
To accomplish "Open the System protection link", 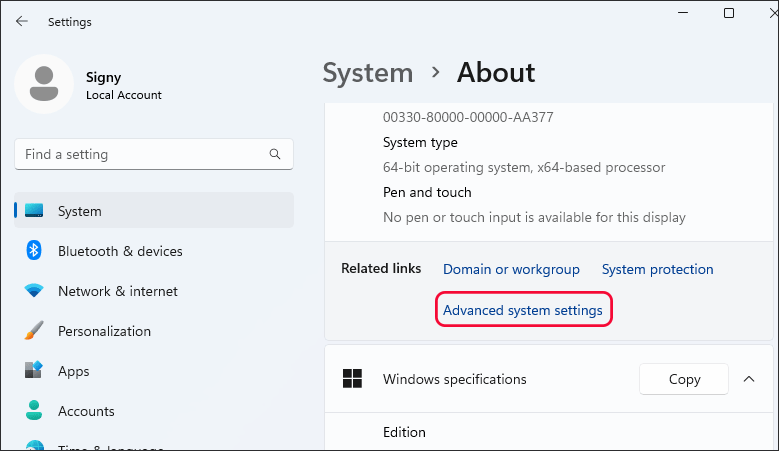I will coord(657,269).
